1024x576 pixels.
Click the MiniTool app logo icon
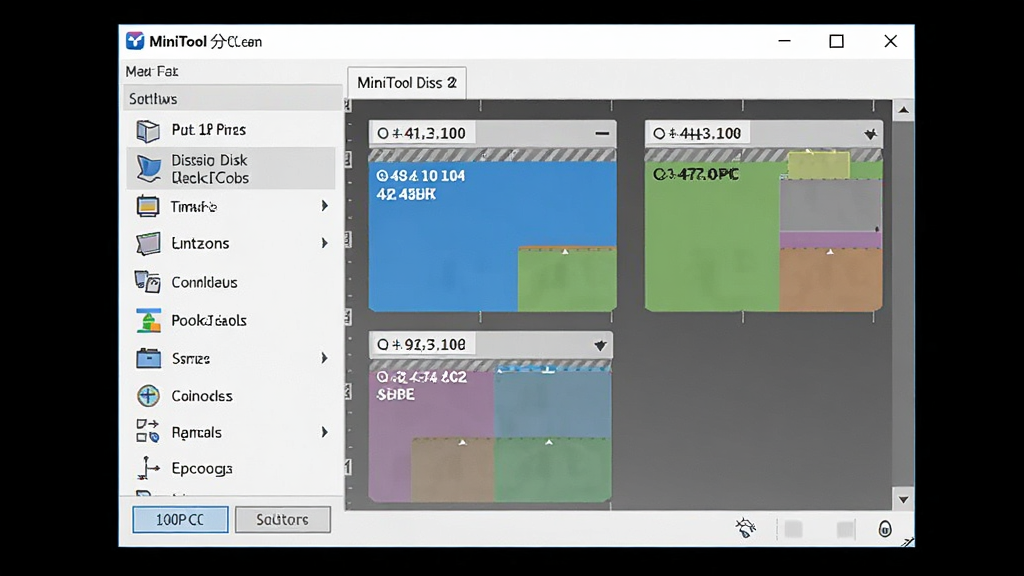(135, 41)
